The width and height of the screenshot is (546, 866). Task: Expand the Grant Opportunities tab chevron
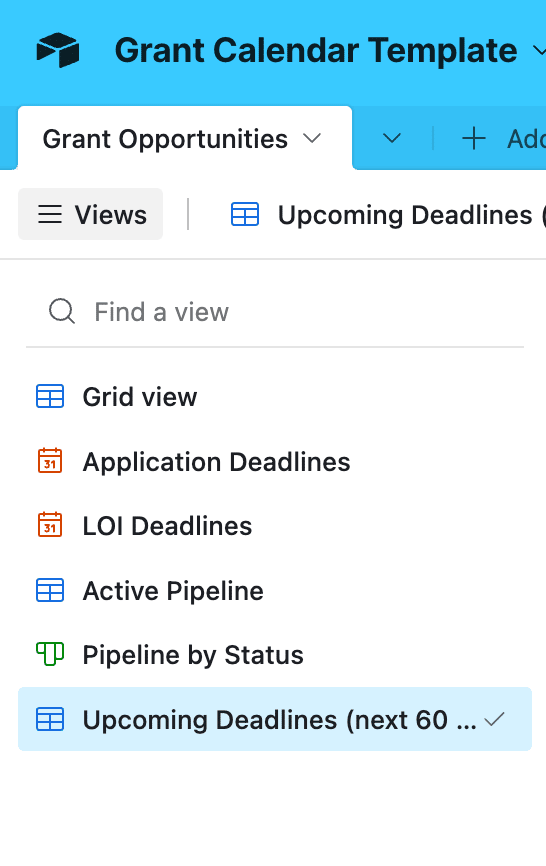tap(312, 138)
